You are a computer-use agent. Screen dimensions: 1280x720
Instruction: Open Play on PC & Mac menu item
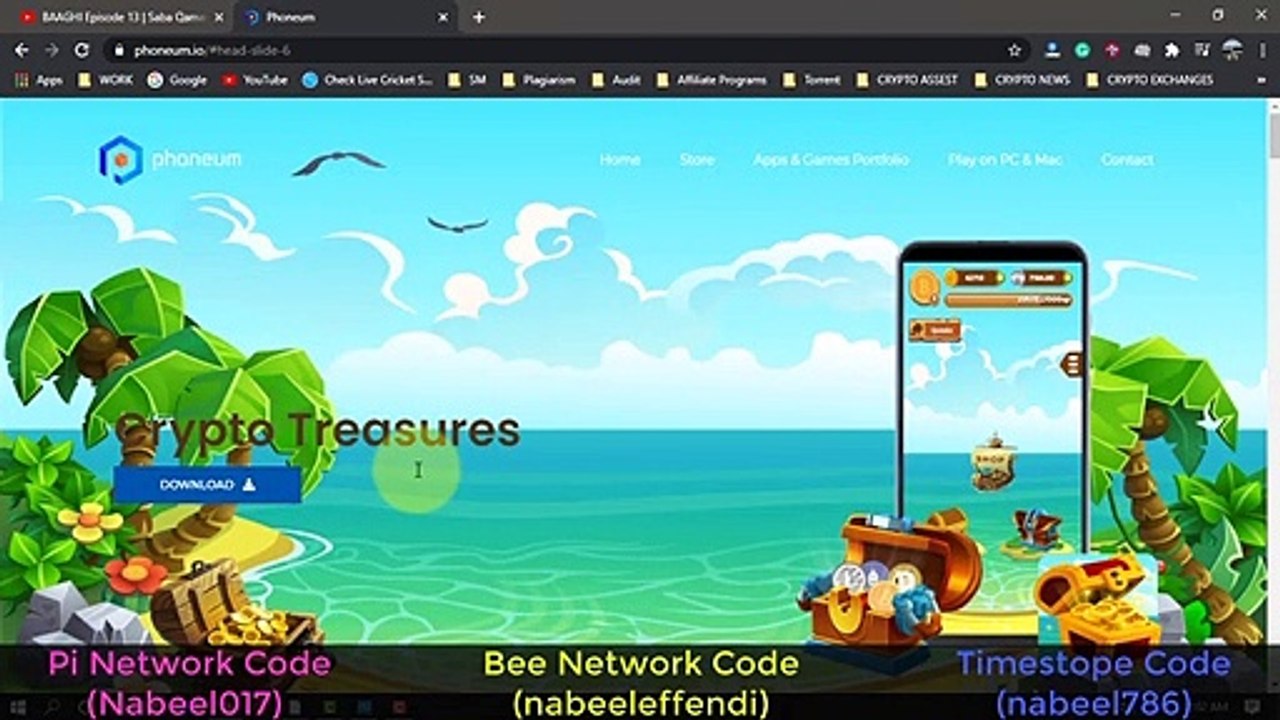tap(1005, 160)
